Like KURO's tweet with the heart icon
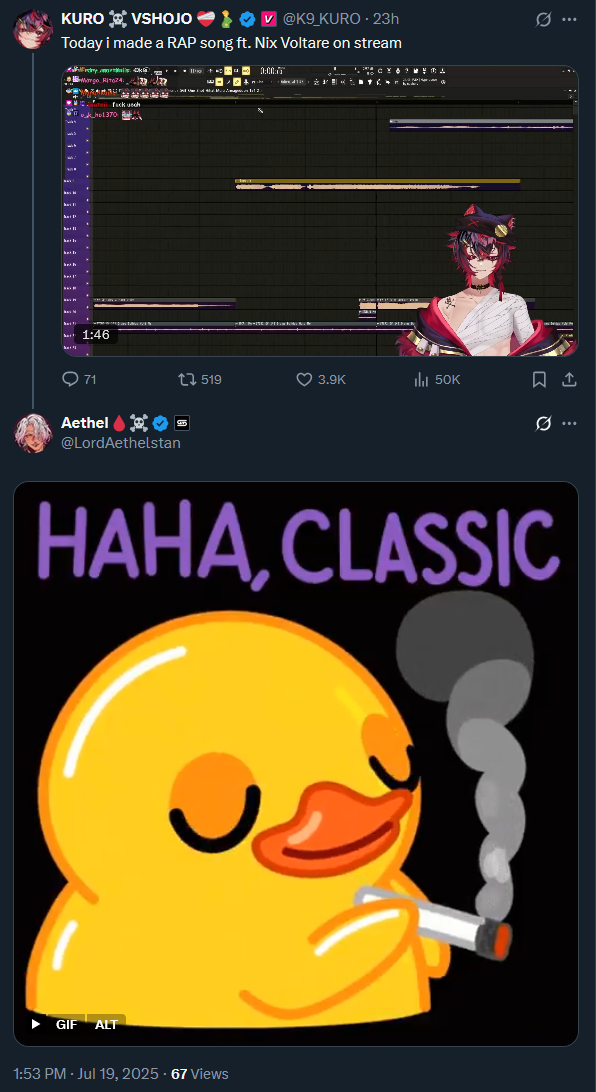596x1092 pixels. pos(304,380)
